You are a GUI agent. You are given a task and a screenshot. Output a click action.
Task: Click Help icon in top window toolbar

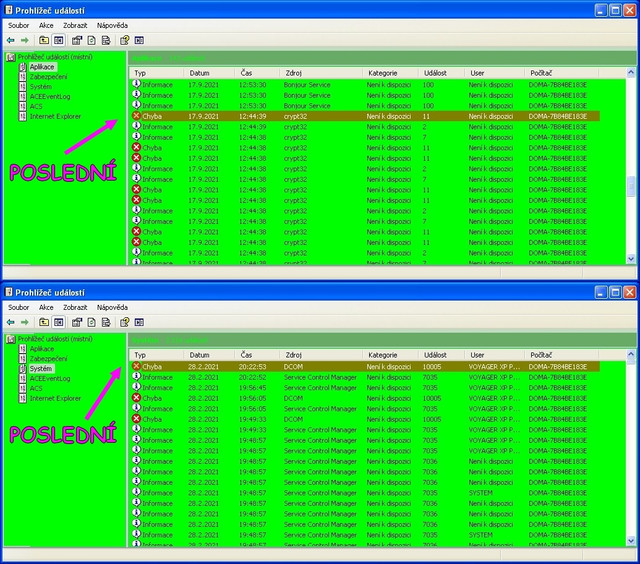[x=124, y=40]
